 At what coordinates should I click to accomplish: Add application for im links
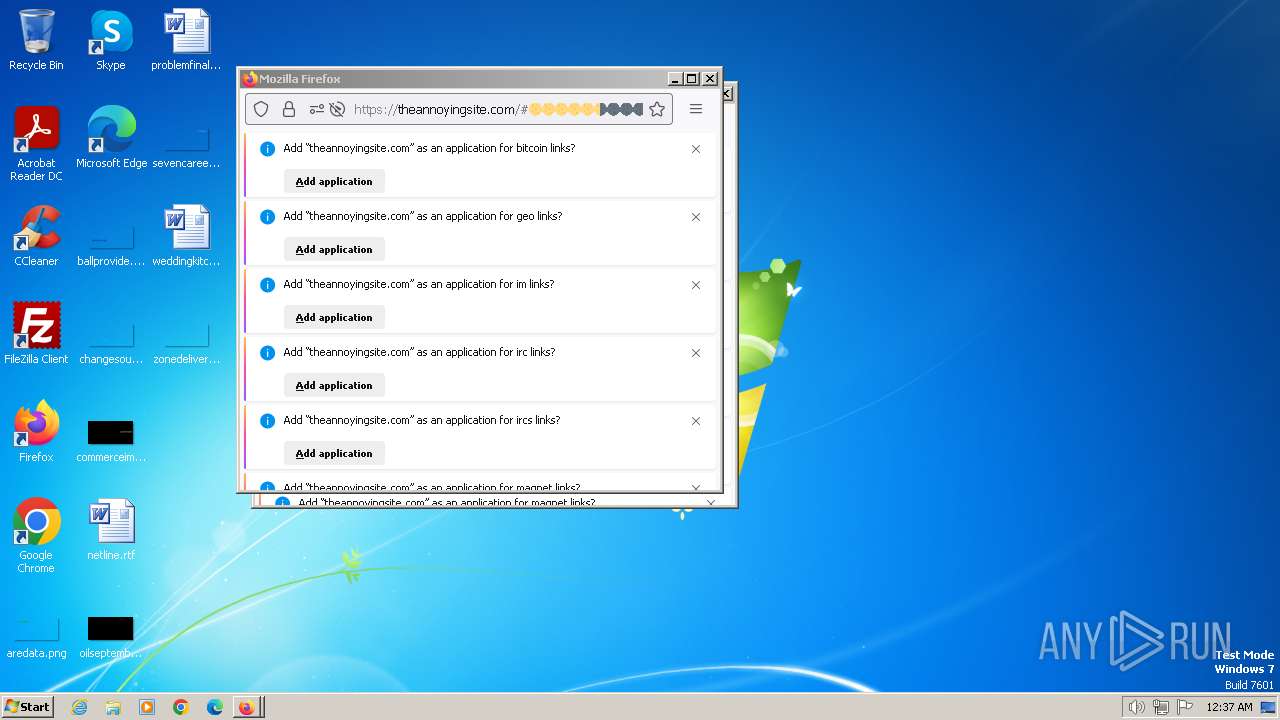pyautogui.click(x=334, y=317)
